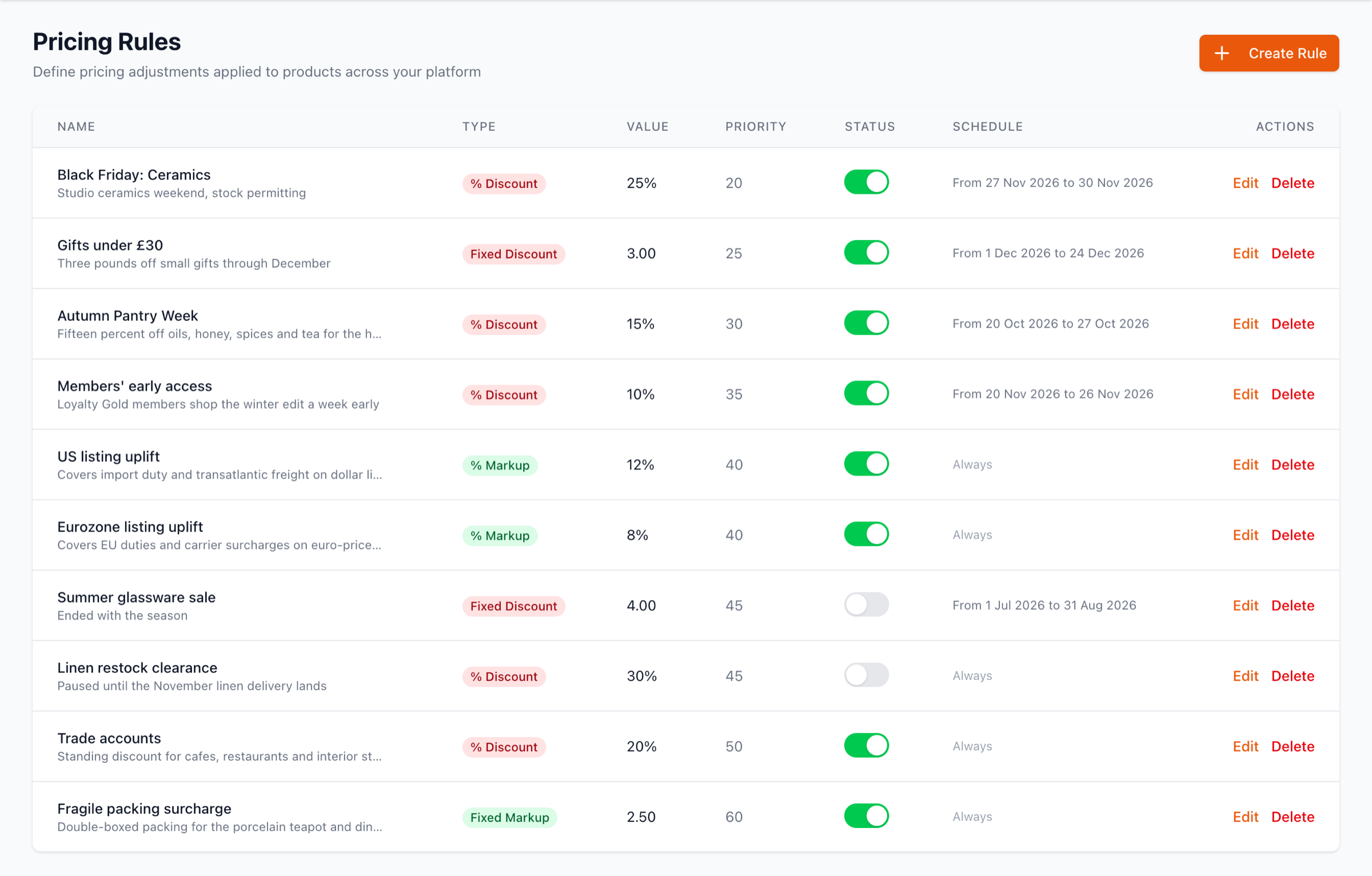1372x876 pixels.
Task: Disable the Black Friday: Ceramics rule toggle
Action: [866, 182]
